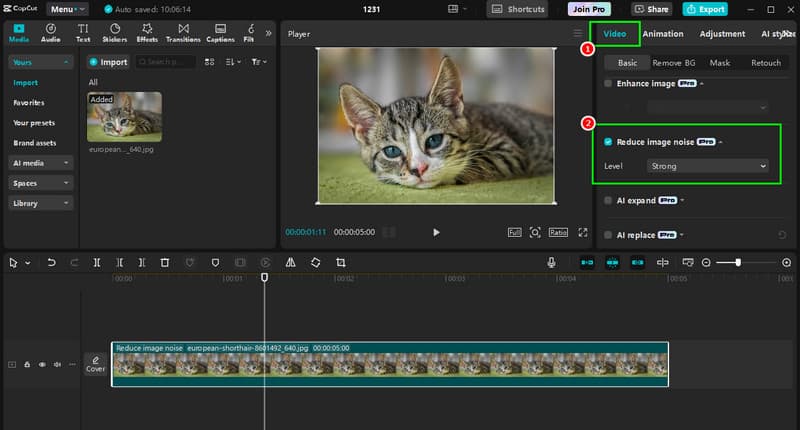The width and height of the screenshot is (800, 430).
Task: Select the Reduce image noise timeline clip
Action: (390, 364)
